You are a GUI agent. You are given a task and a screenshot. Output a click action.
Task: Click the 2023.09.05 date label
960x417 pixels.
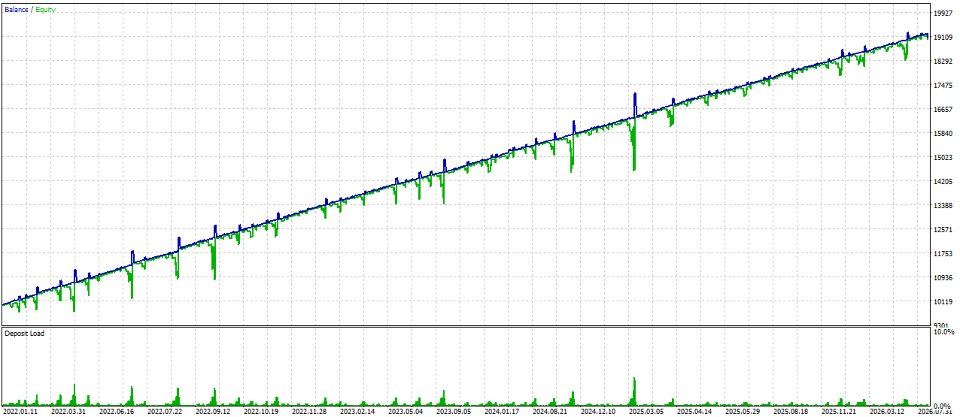pyautogui.click(x=453, y=411)
